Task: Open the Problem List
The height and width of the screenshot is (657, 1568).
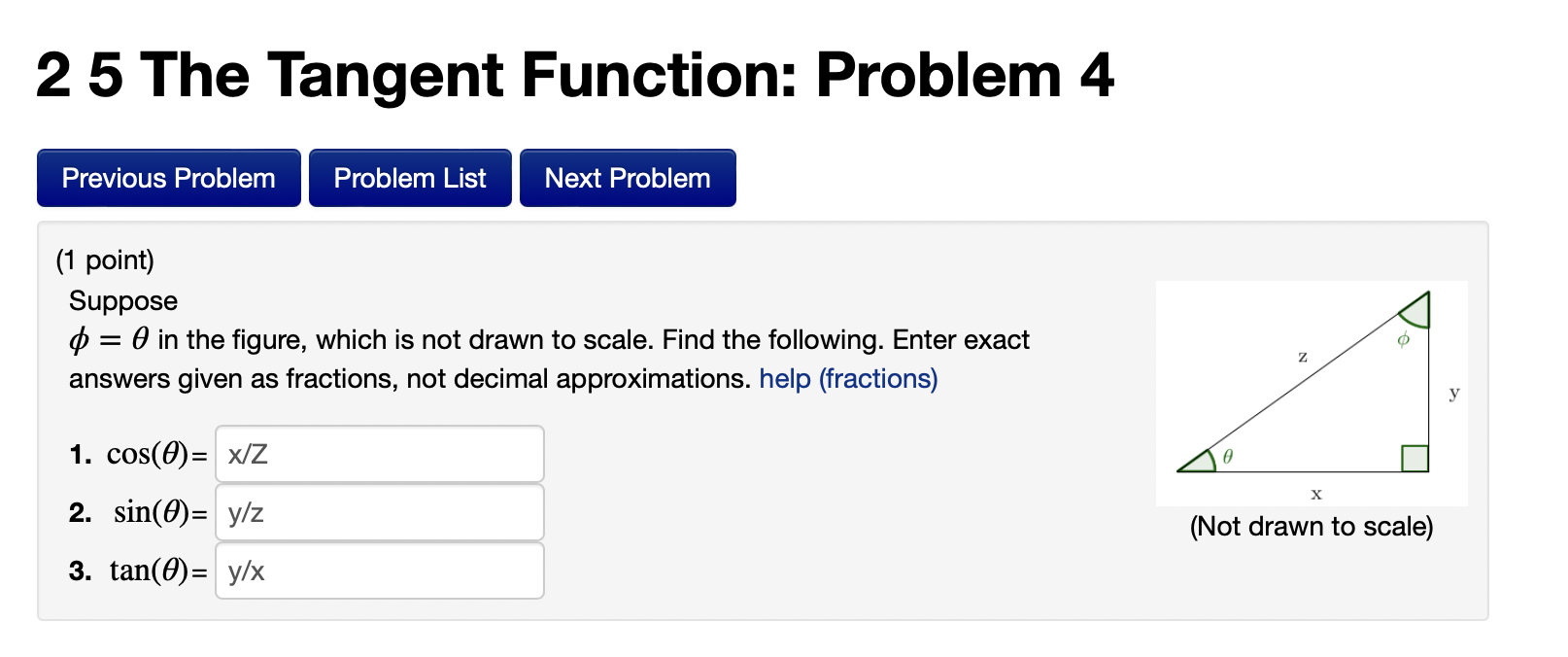Action: point(409,178)
